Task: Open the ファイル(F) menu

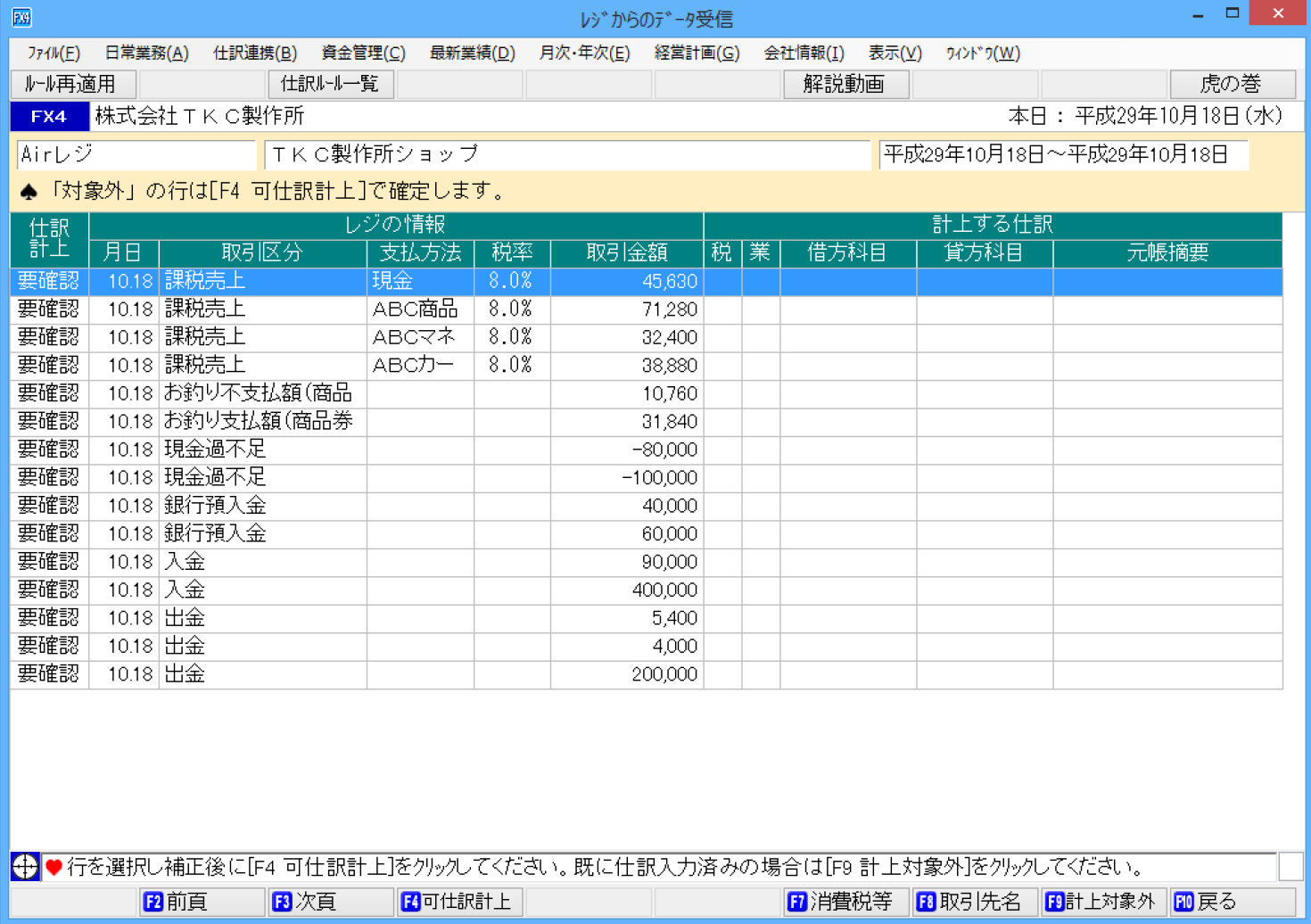Action: click(54, 54)
